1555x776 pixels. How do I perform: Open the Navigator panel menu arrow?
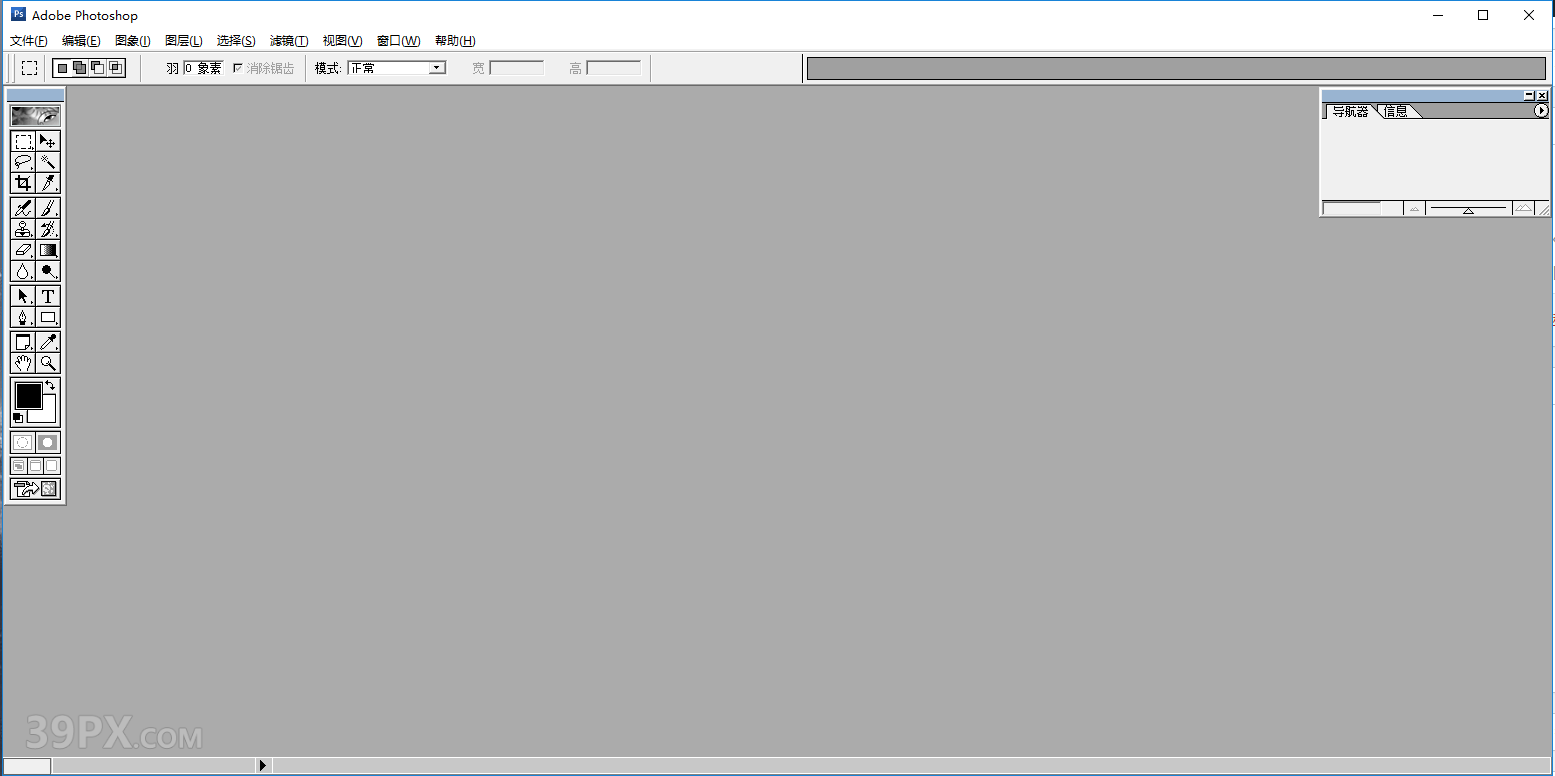click(1540, 111)
